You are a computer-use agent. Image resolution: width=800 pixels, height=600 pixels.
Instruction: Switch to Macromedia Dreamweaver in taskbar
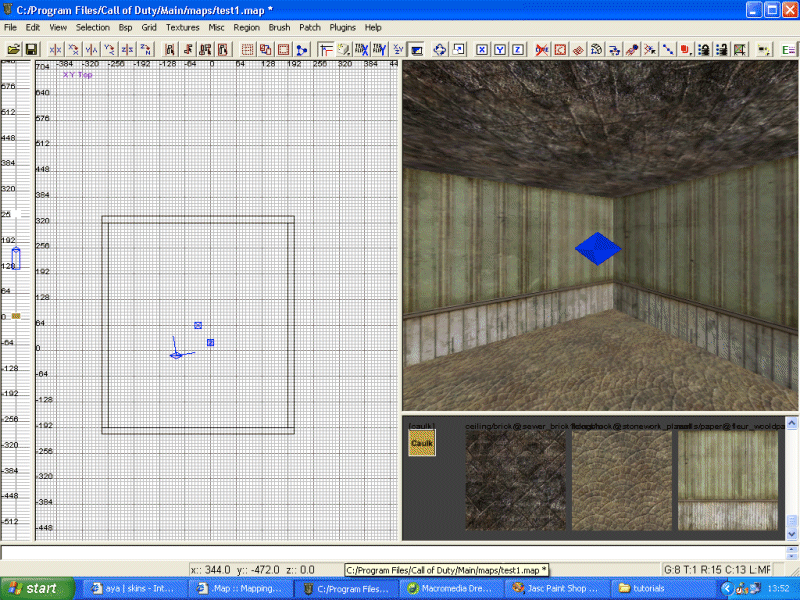pyautogui.click(x=452, y=588)
